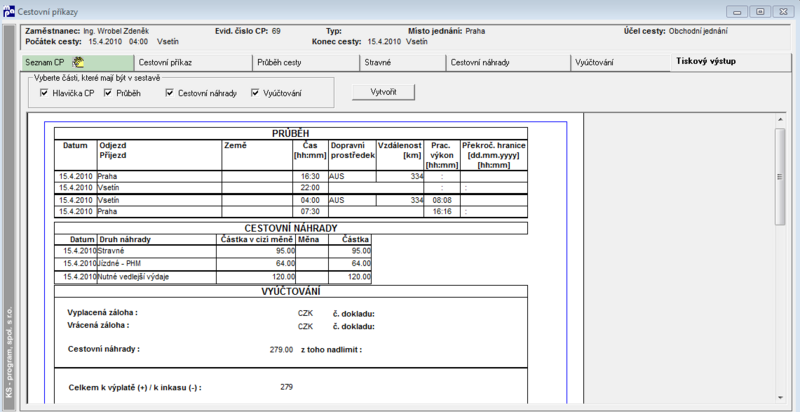Screen dimensions: 800x412
Task: Click the 08:08 Prac. výkon value
Action: pyautogui.click(x=442, y=200)
